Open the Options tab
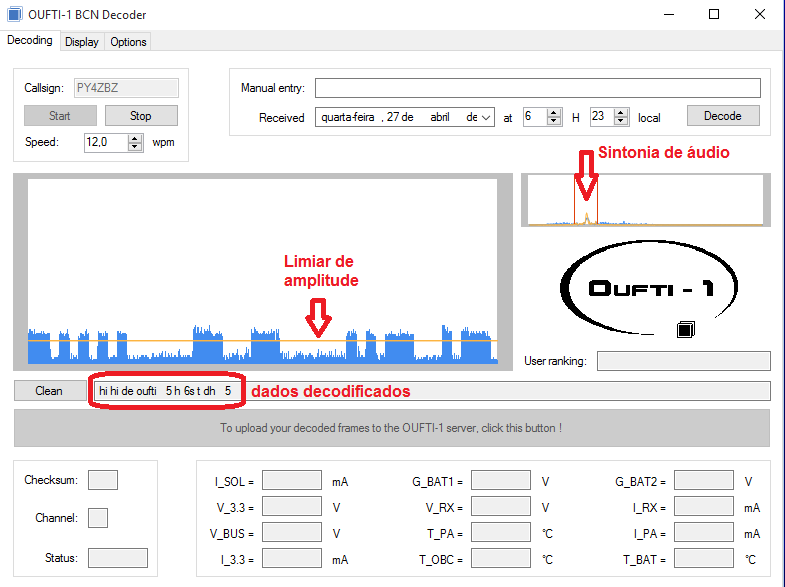Viewport: 785px width, 587px height. [x=128, y=42]
